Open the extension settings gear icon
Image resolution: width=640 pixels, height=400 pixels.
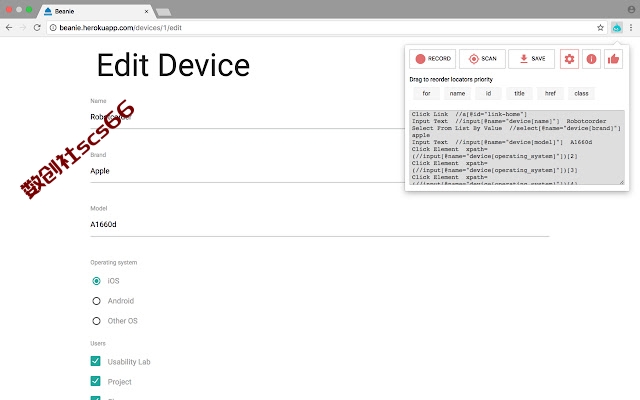pyautogui.click(x=569, y=59)
